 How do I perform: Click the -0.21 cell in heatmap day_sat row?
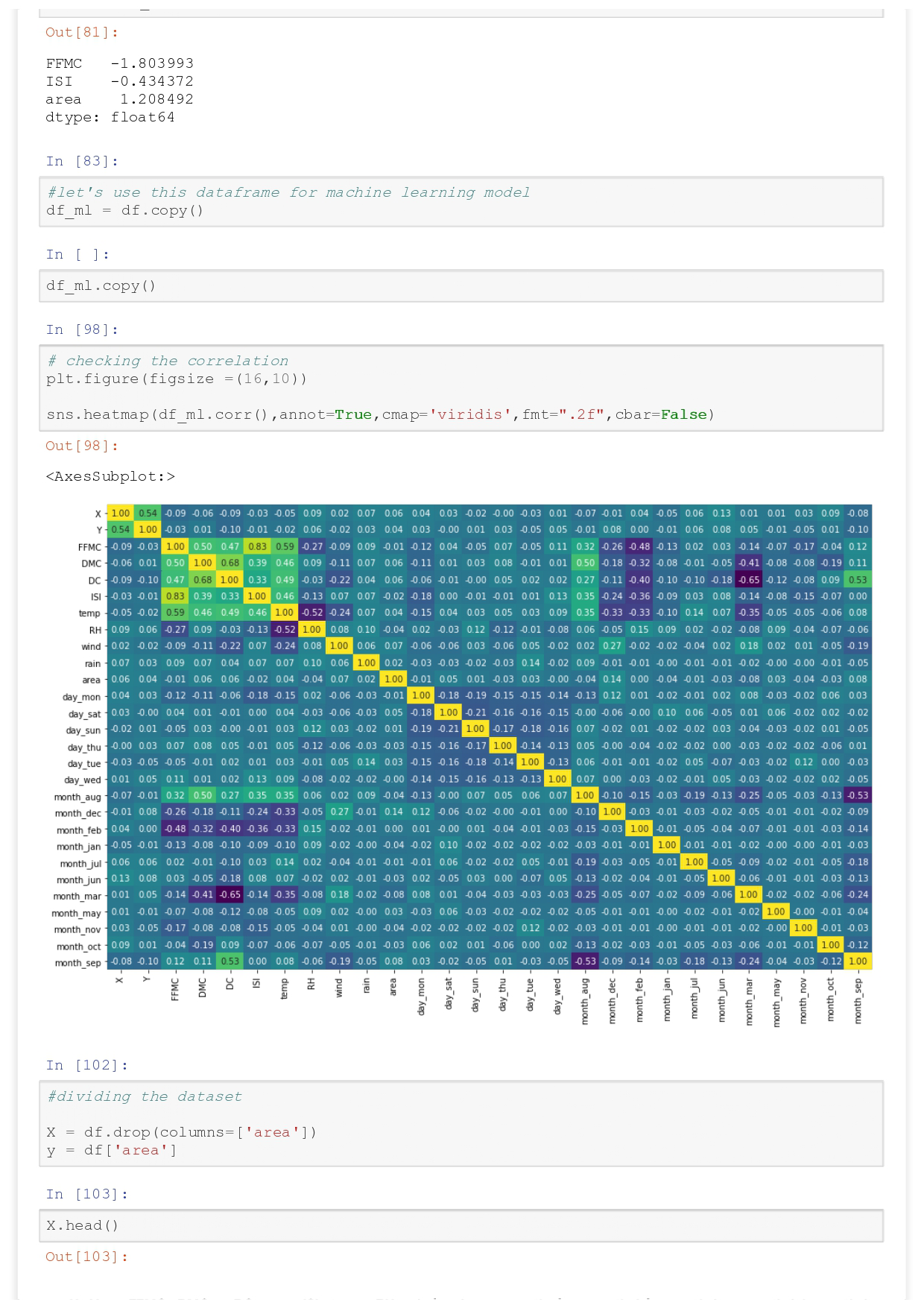click(x=475, y=713)
